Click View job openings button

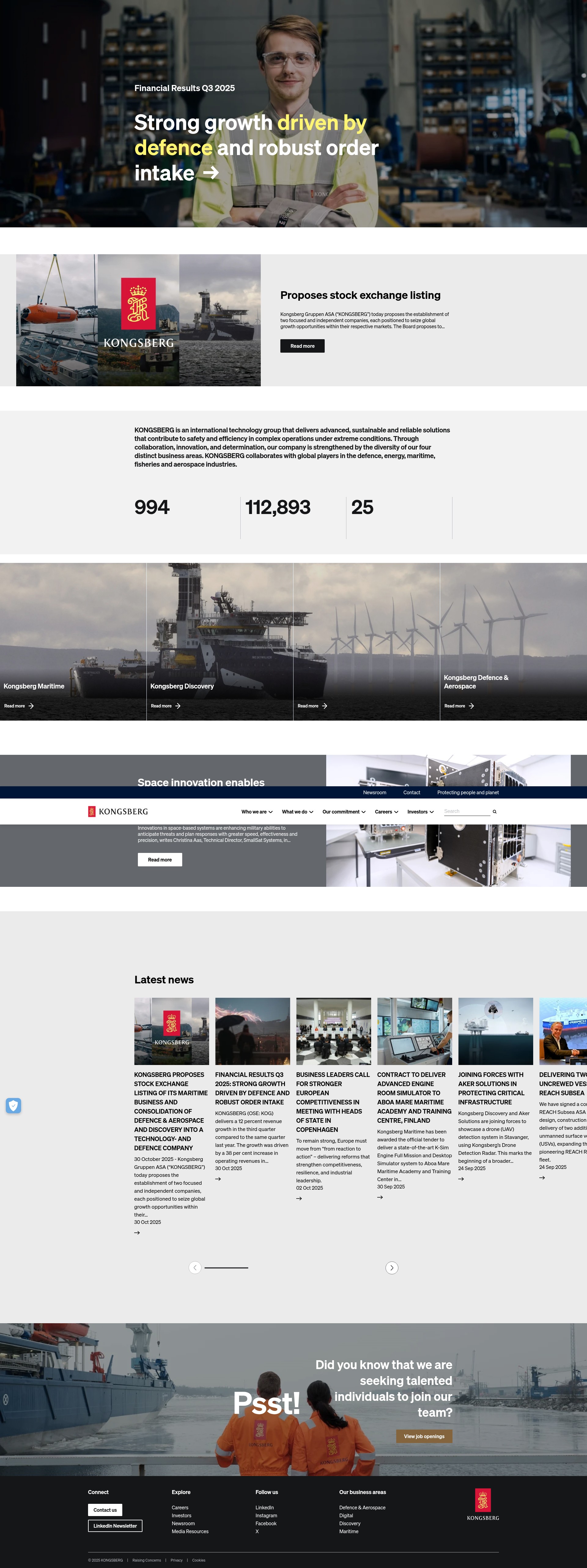click(424, 1437)
